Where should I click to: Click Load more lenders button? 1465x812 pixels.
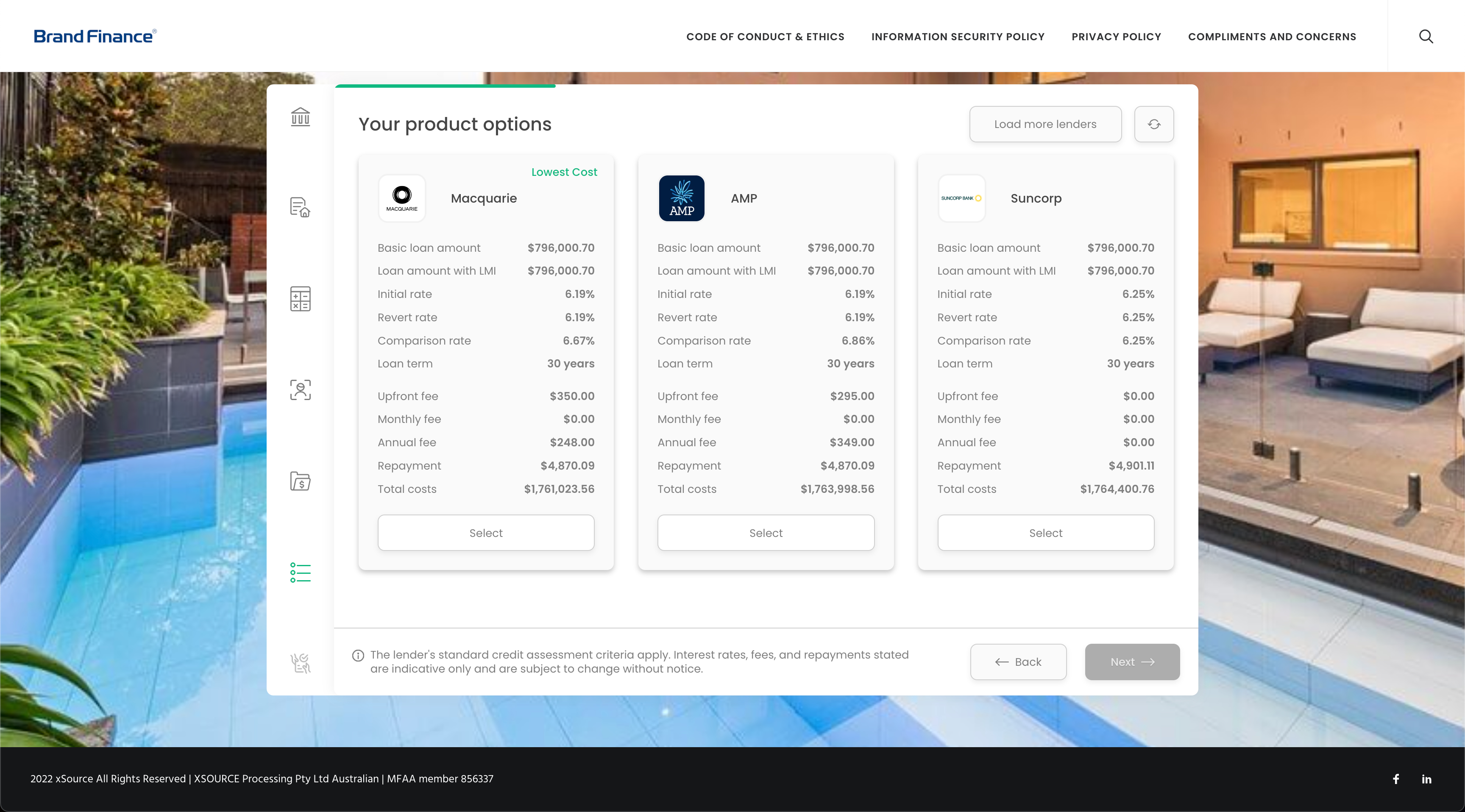tap(1045, 124)
